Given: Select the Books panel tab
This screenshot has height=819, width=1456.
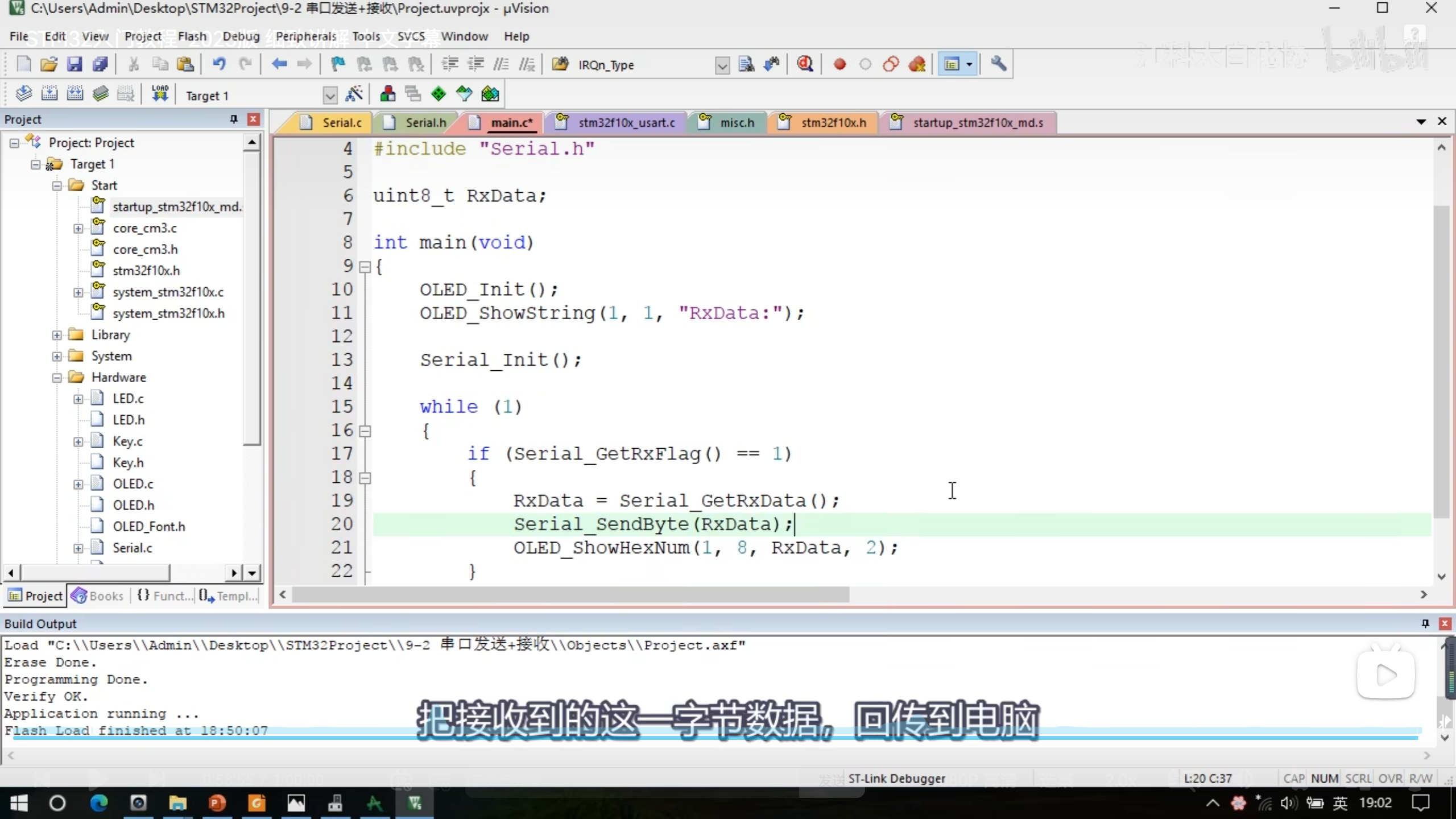Looking at the screenshot, I should pos(98,595).
